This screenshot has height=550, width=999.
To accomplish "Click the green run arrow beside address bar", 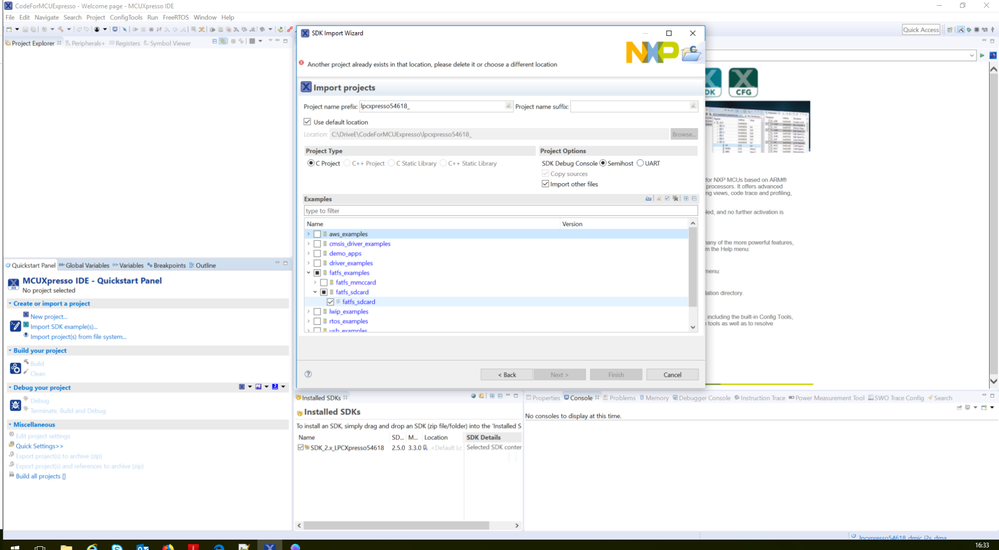I will pyautogui.click(x=982, y=55).
